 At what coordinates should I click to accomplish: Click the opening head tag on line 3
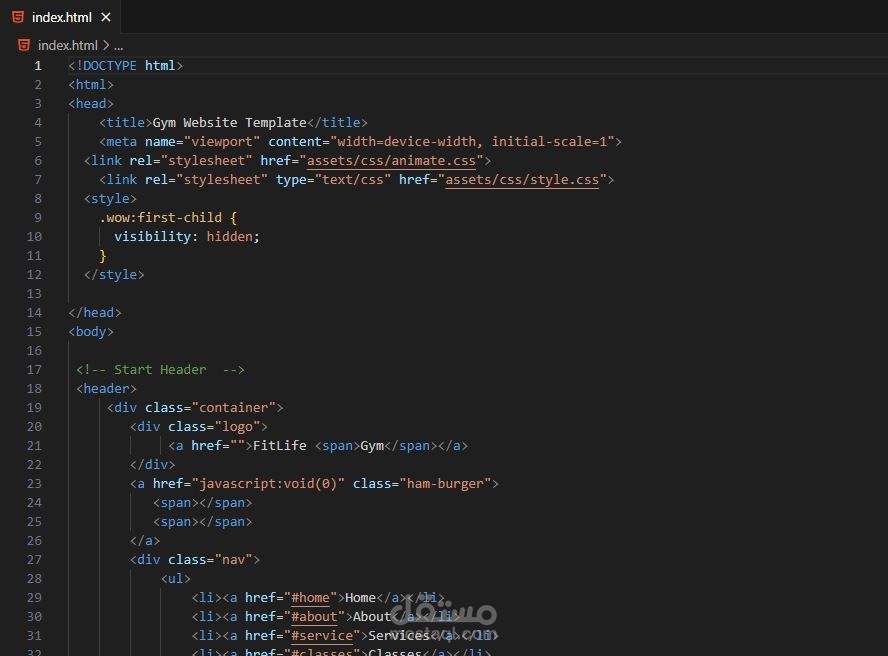click(91, 104)
